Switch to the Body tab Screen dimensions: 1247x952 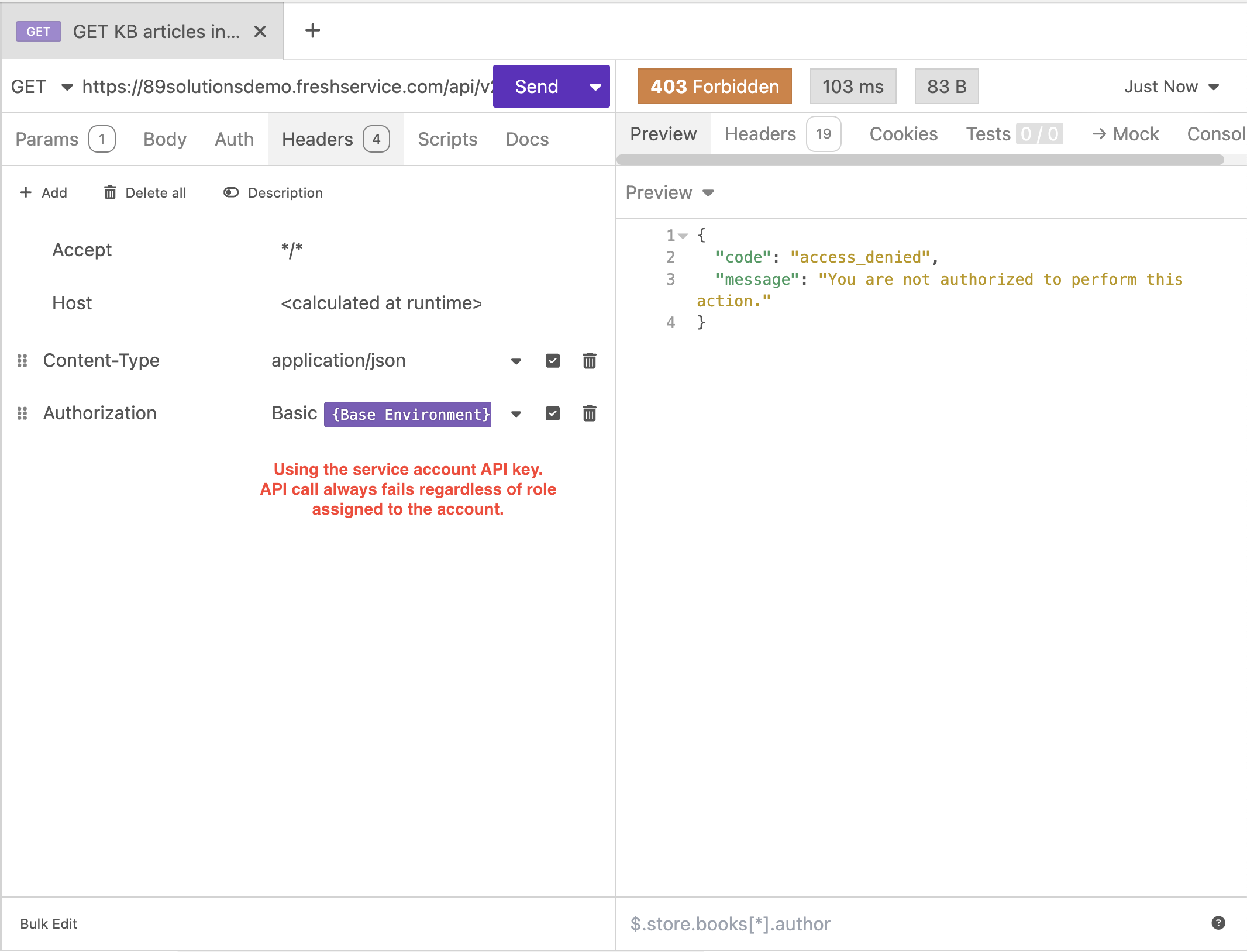coord(165,139)
